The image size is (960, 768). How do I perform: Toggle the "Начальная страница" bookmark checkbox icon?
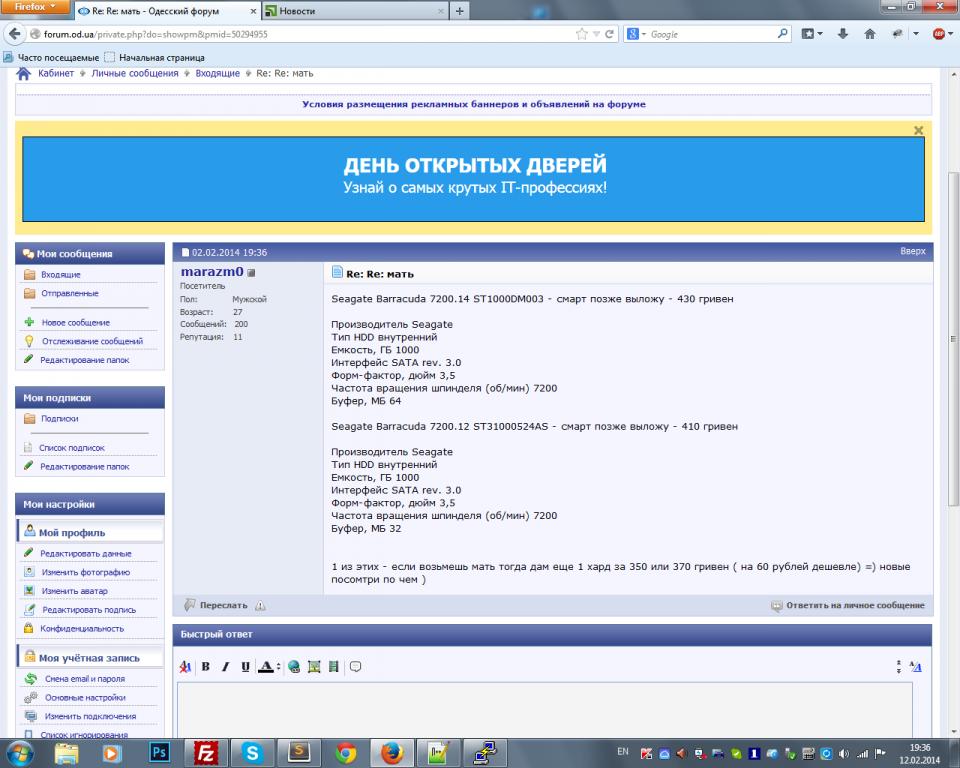click(110, 57)
